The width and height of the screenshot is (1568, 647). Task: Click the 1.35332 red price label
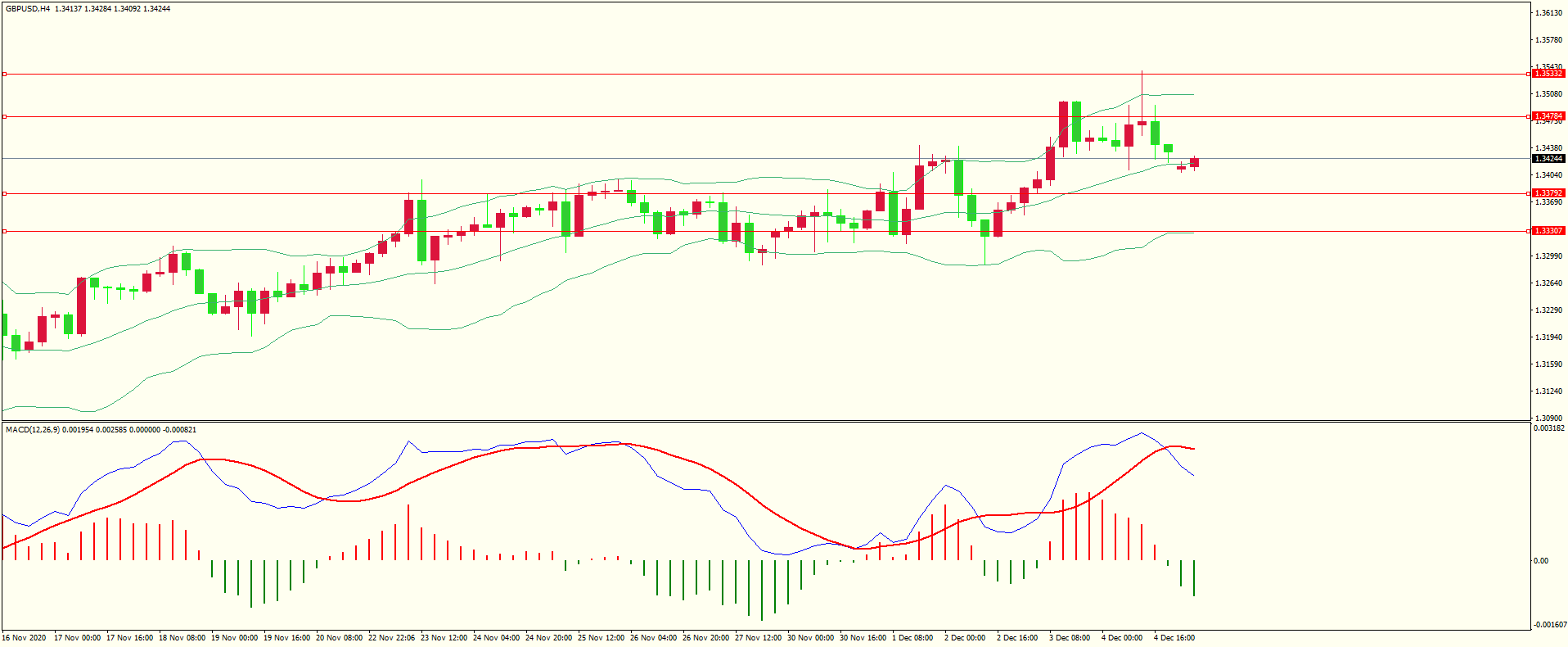1548,74
